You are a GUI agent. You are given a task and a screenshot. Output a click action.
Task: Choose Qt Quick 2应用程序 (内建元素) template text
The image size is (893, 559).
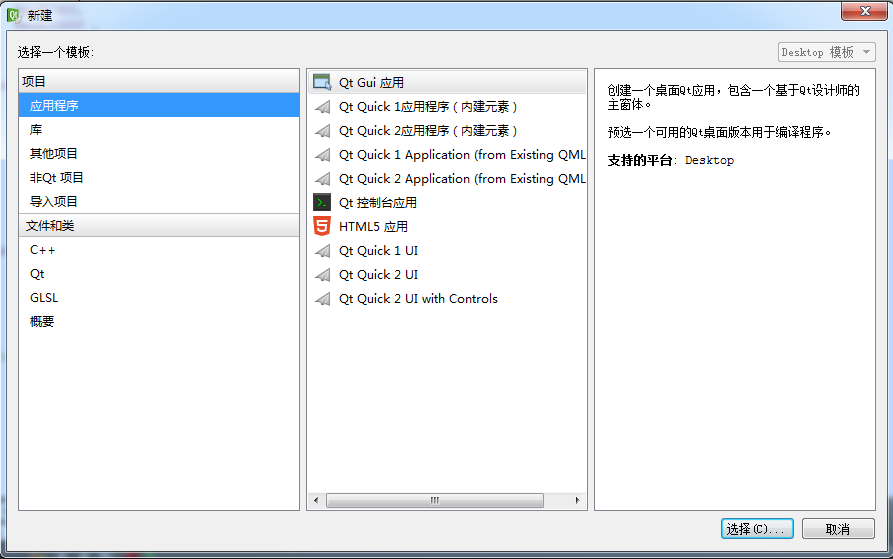[x=428, y=131]
